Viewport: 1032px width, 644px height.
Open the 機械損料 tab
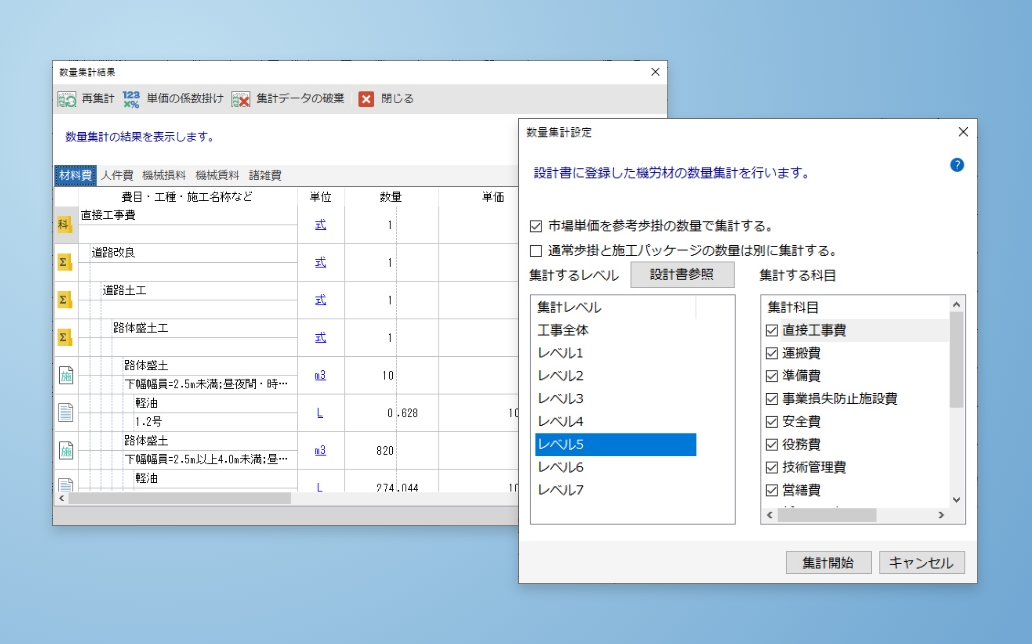pos(163,176)
